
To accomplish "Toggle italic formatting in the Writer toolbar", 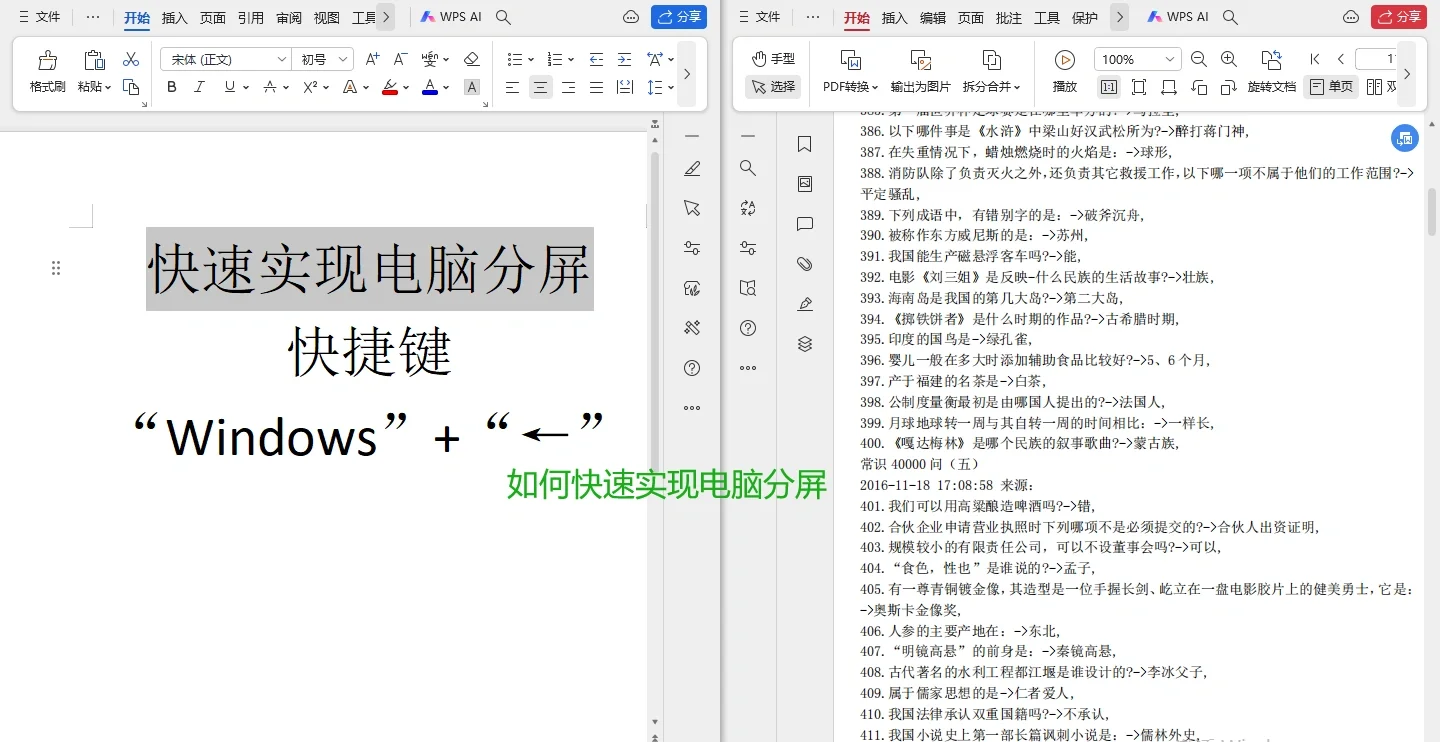I will pos(199,87).
